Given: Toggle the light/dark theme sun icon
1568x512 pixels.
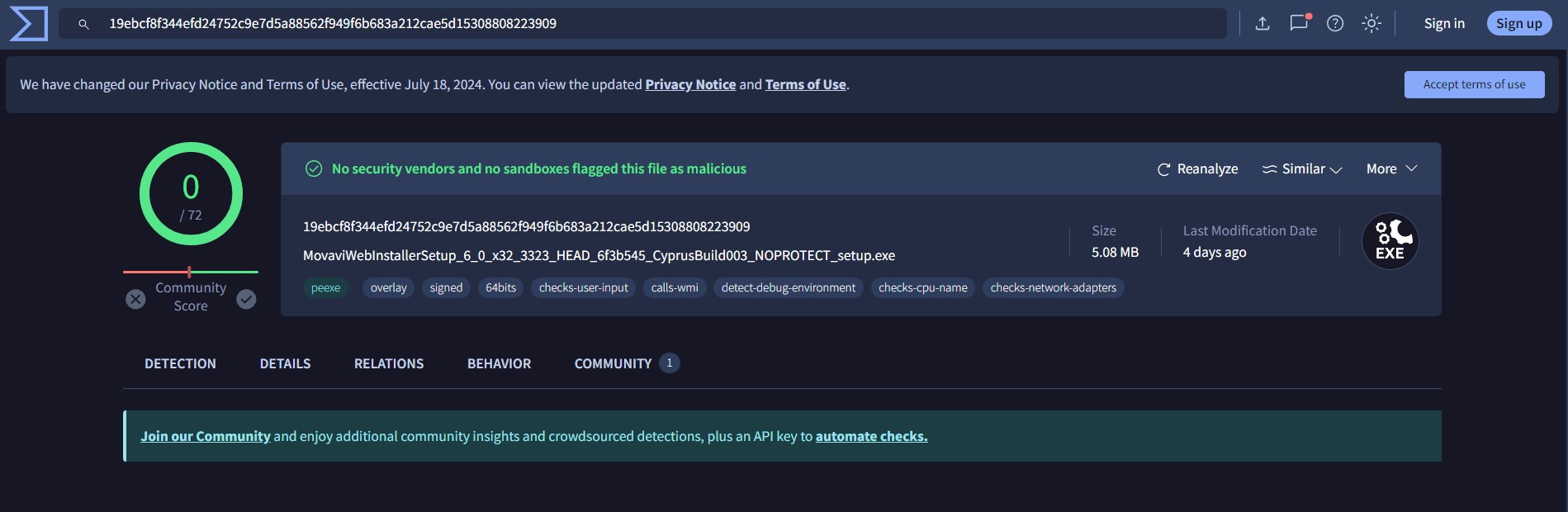Looking at the screenshot, I should (x=1371, y=24).
